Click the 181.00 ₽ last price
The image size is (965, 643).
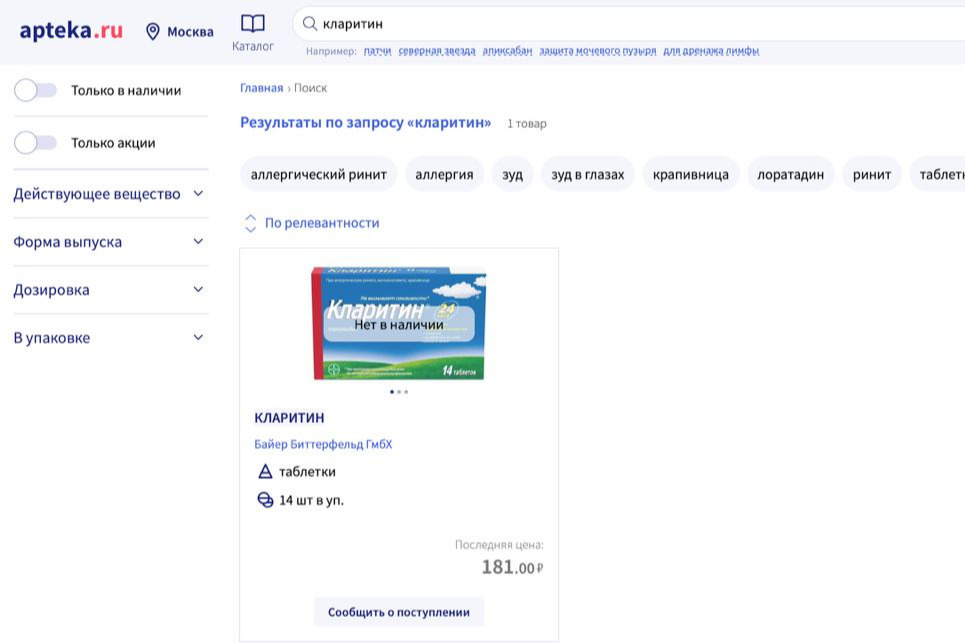click(513, 567)
